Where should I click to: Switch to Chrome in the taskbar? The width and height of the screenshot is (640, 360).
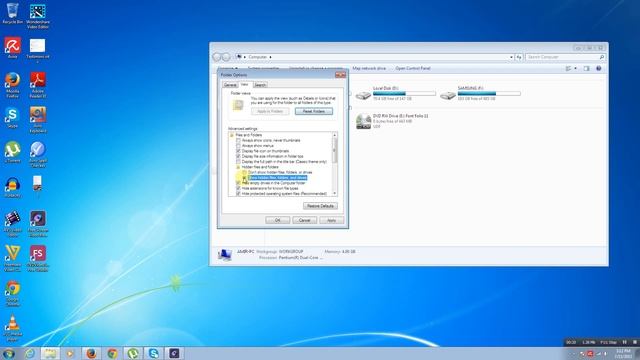tap(112, 353)
